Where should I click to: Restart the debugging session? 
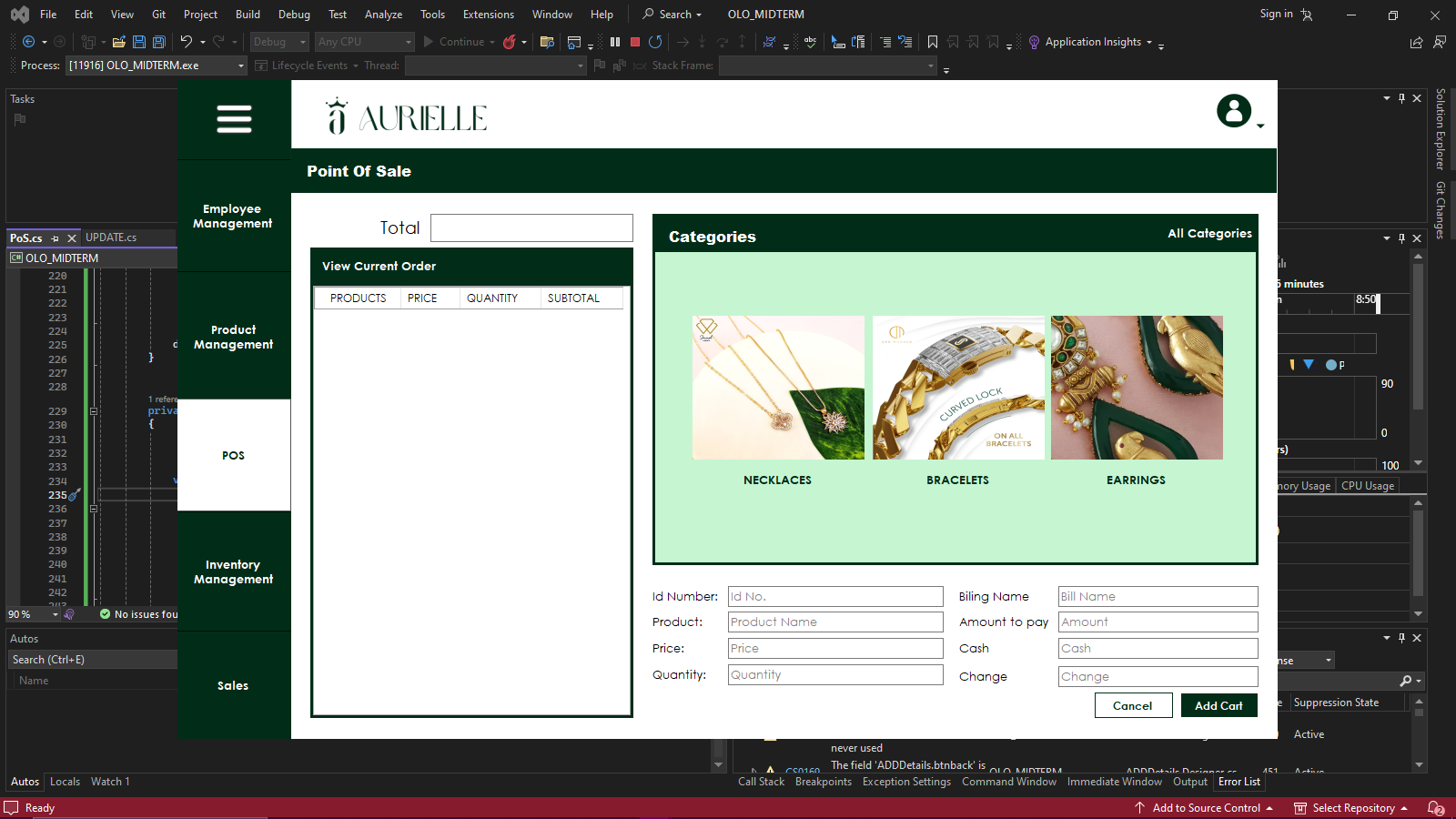tap(655, 42)
